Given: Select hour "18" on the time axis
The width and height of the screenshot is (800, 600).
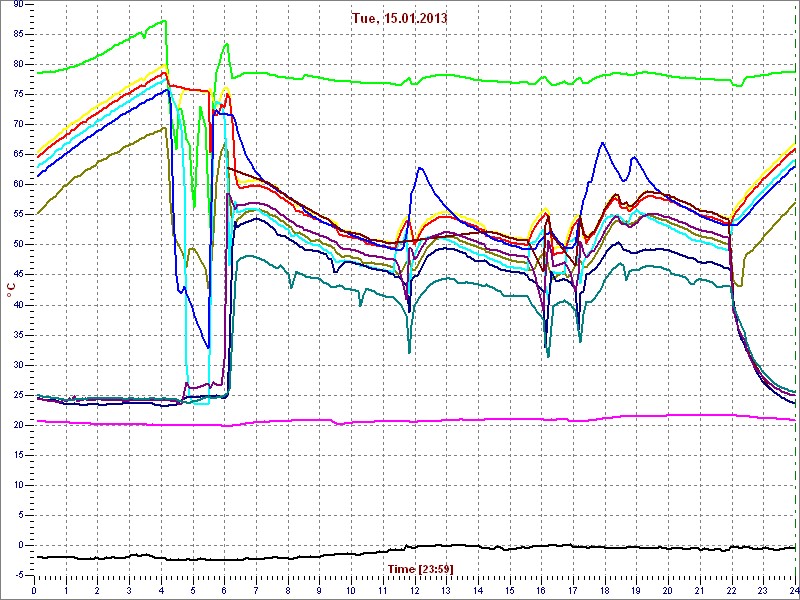Looking at the screenshot, I should pos(605,590).
